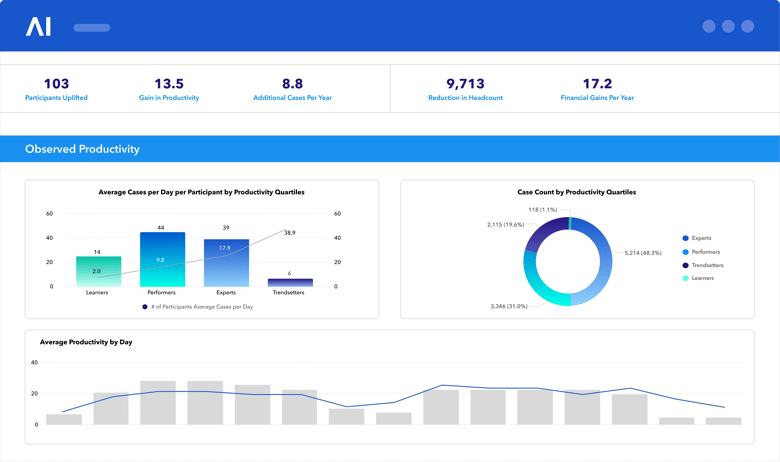Click the leftmost circle icon in the top-right header
780x462 pixels.
(x=709, y=27)
